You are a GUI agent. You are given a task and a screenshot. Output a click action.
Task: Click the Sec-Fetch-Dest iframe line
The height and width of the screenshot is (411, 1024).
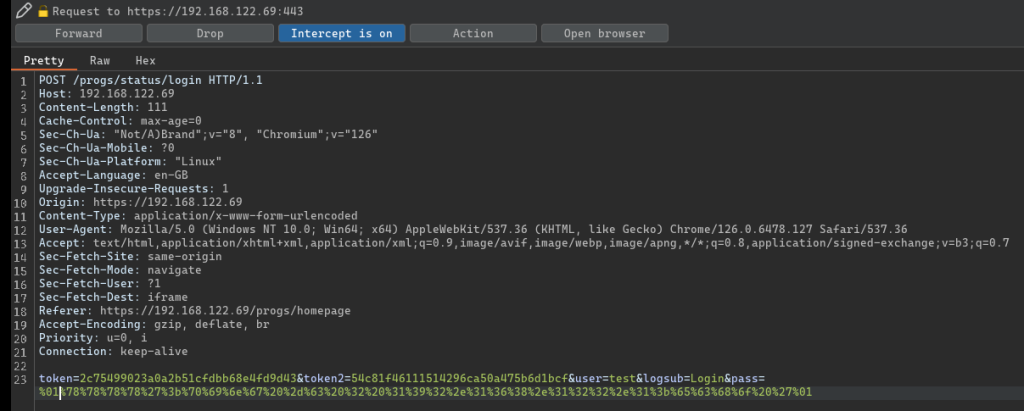tap(114, 297)
